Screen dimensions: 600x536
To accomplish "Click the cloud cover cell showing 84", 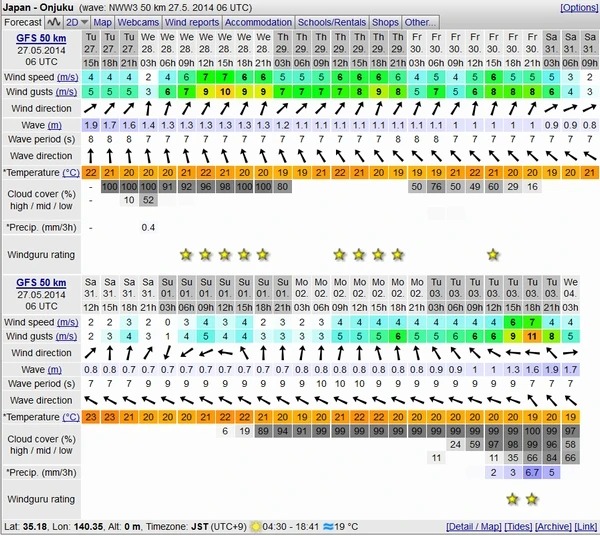I will click(551, 458).
